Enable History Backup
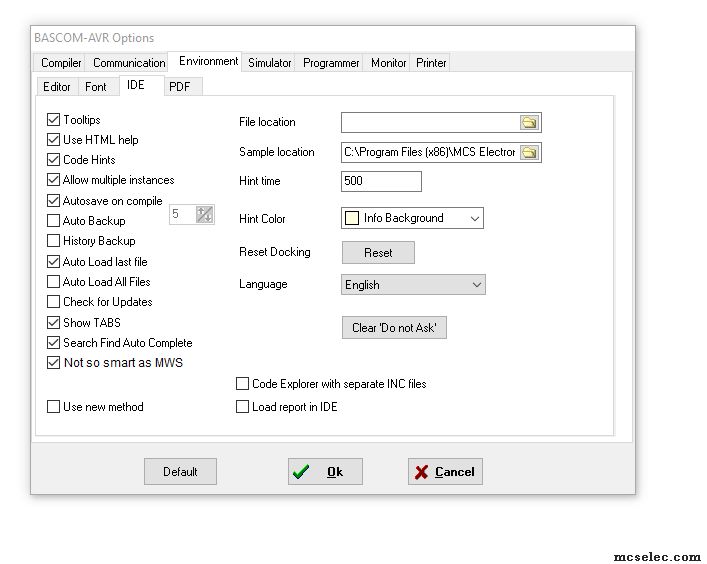 coord(53,241)
